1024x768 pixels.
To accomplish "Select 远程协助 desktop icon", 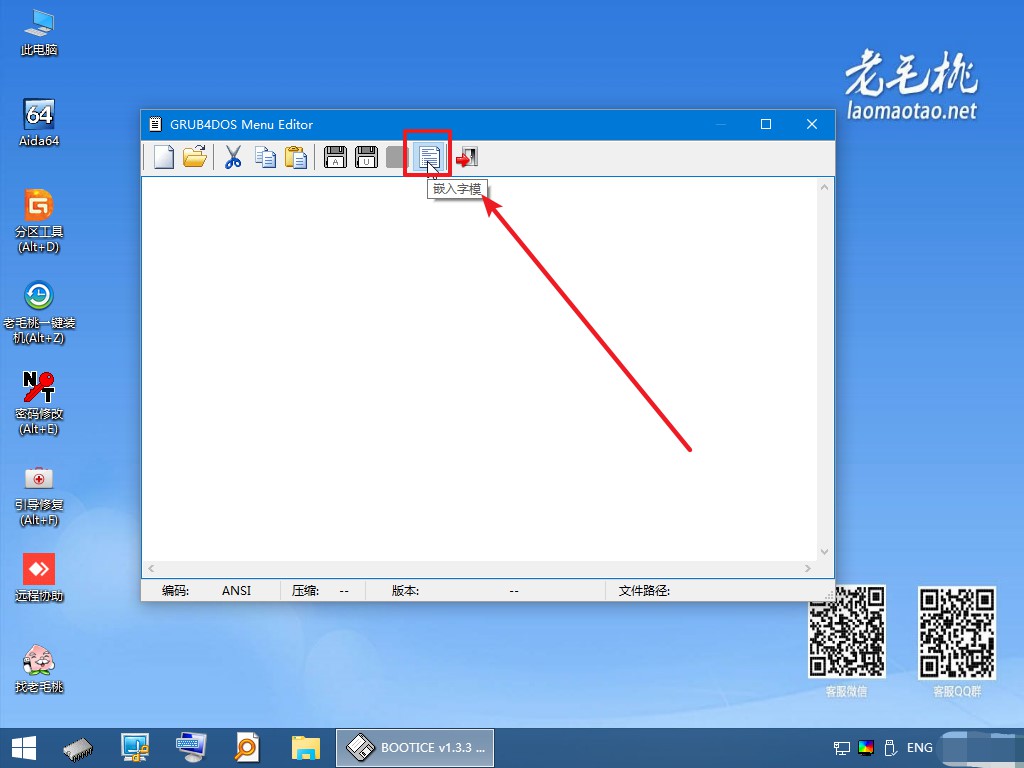I will [x=39, y=577].
